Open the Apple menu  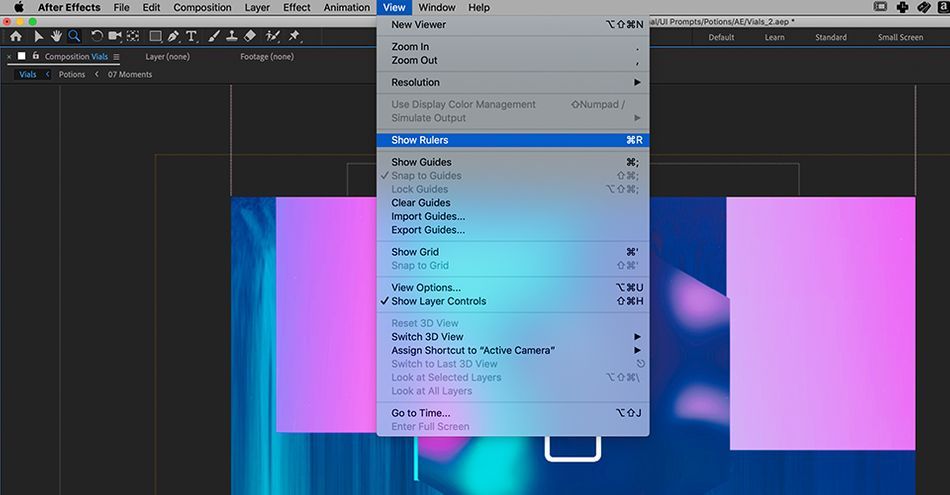19,7
